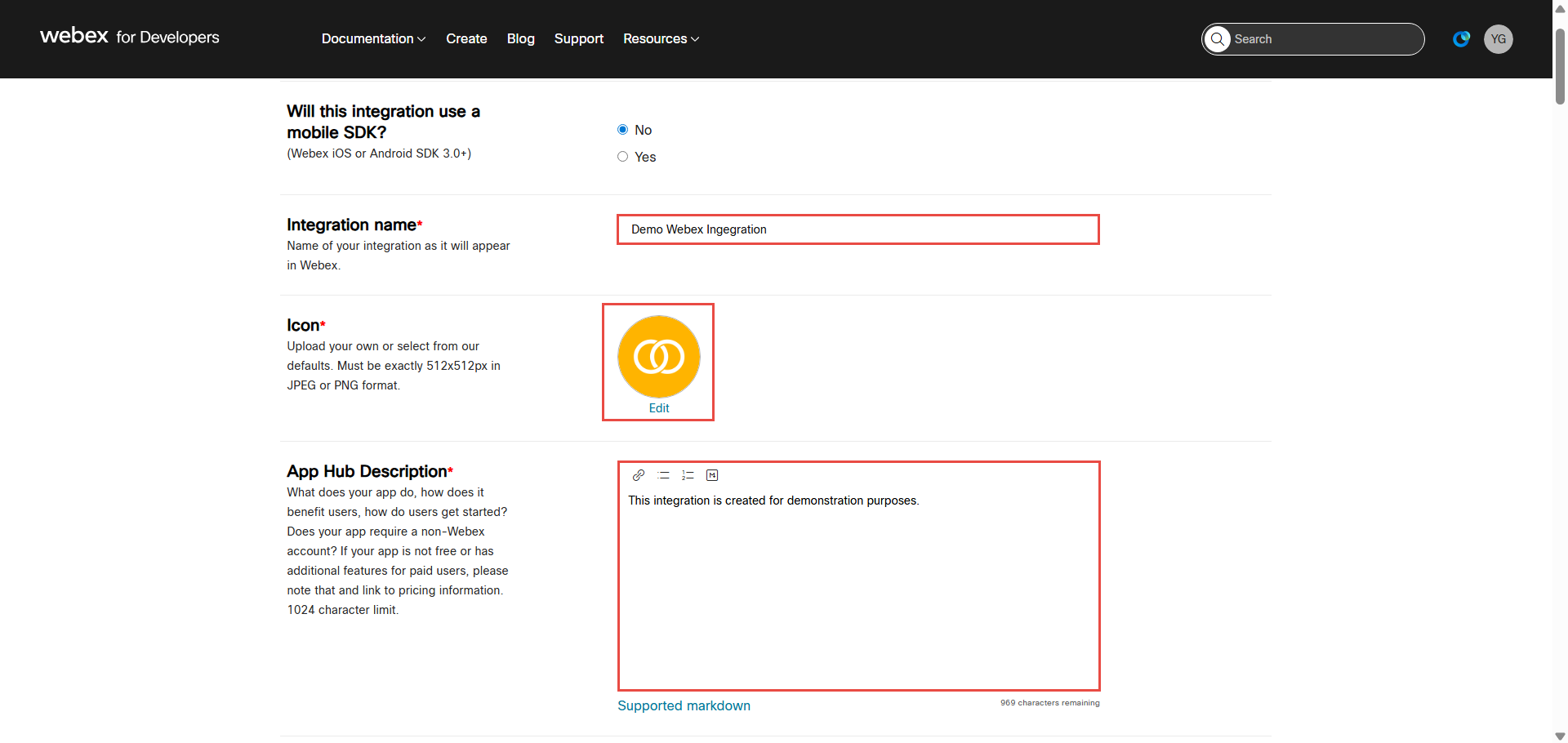Viewport: 1568px width, 743px height.
Task: Click inside the App Hub Description text area
Action: point(857,588)
